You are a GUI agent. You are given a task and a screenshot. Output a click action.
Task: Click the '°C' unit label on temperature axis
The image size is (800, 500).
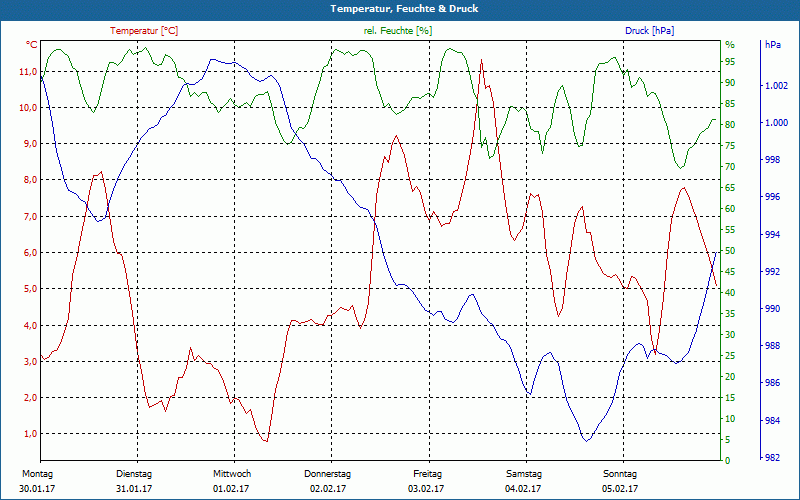coord(31,45)
